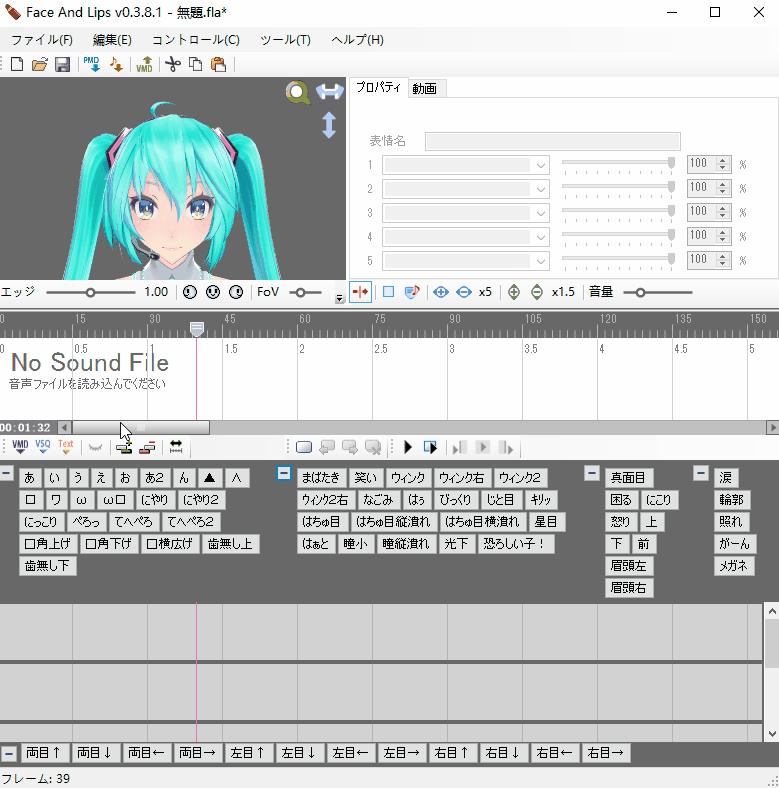Click the FoV slider handle
Image resolution: width=779 pixels, height=788 pixels.
pos(301,292)
